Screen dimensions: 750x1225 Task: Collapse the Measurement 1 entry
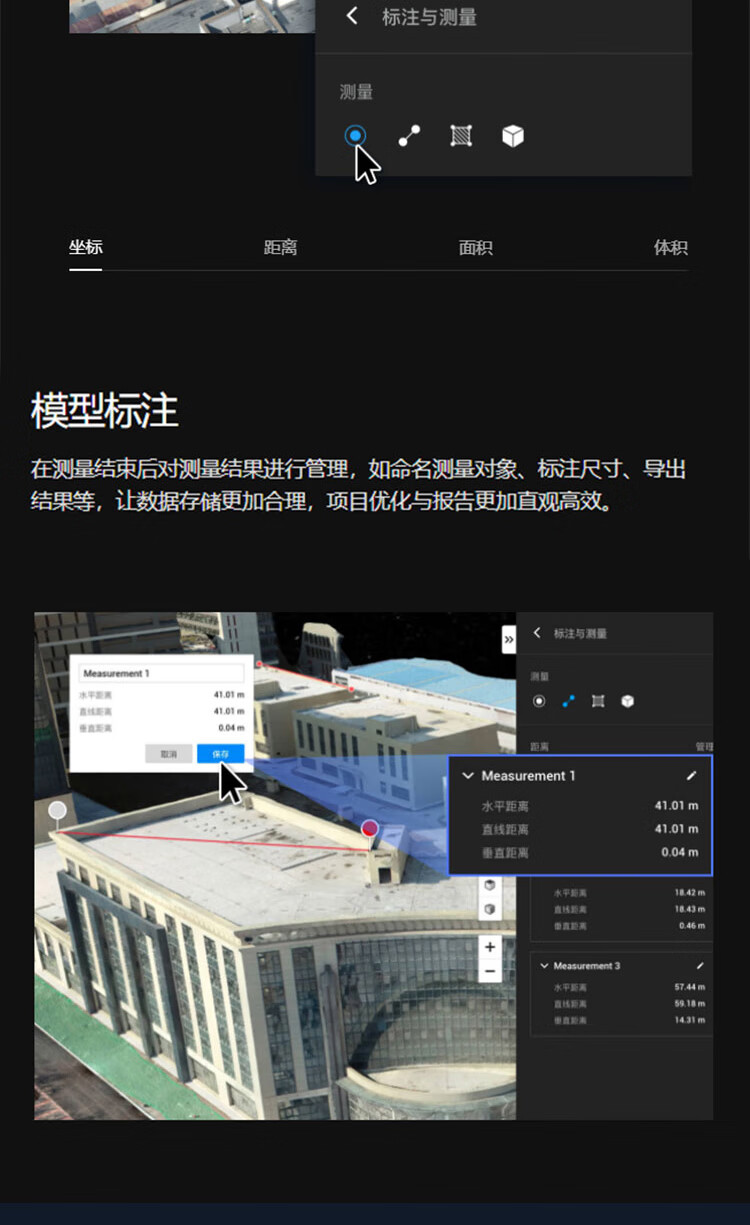pos(468,776)
